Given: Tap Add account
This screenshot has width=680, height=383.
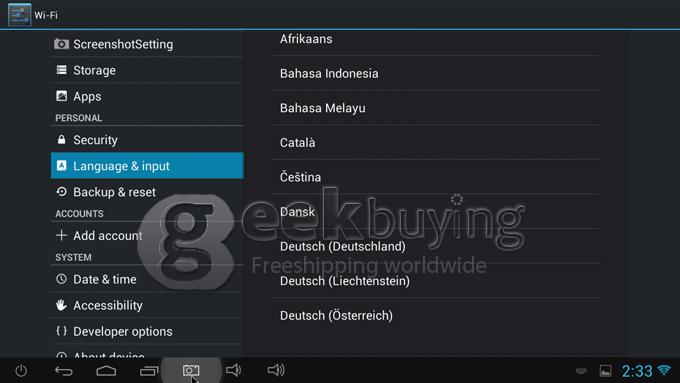Looking at the screenshot, I should click(x=147, y=236).
